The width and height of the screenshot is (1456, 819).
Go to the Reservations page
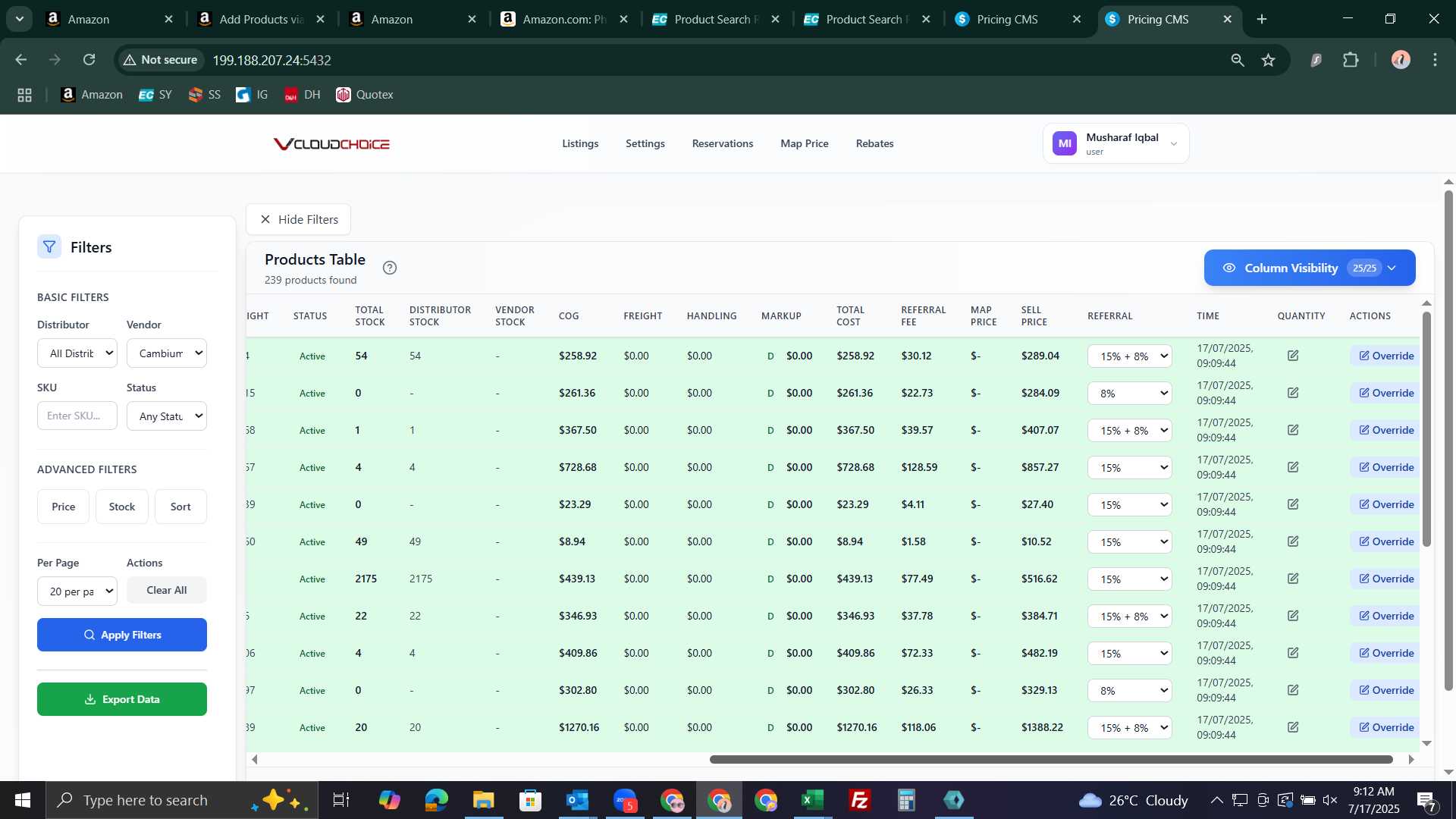pyautogui.click(x=723, y=143)
